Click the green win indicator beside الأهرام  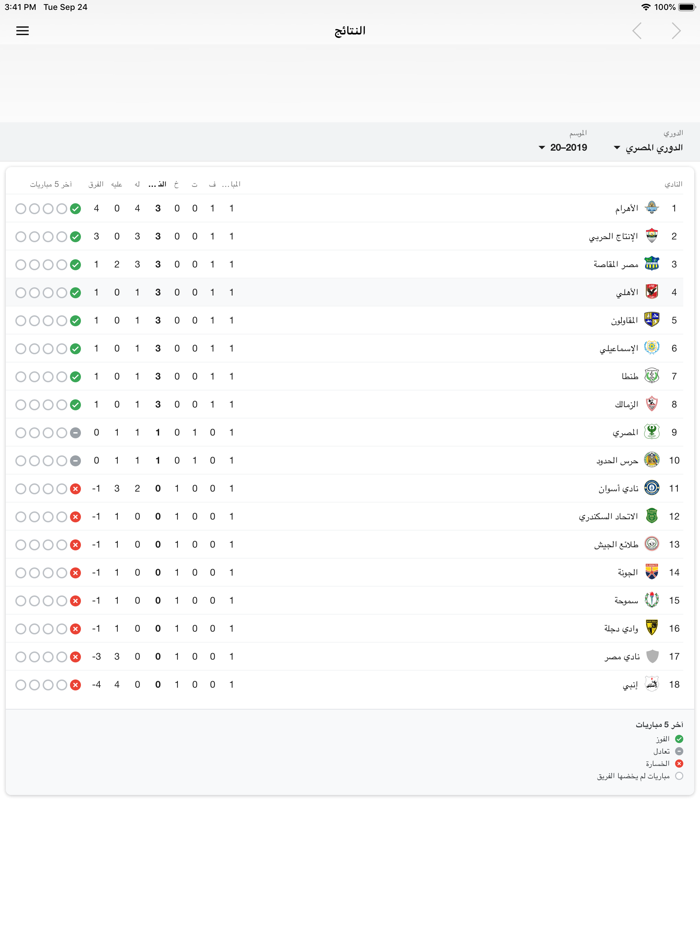(75, 208)
